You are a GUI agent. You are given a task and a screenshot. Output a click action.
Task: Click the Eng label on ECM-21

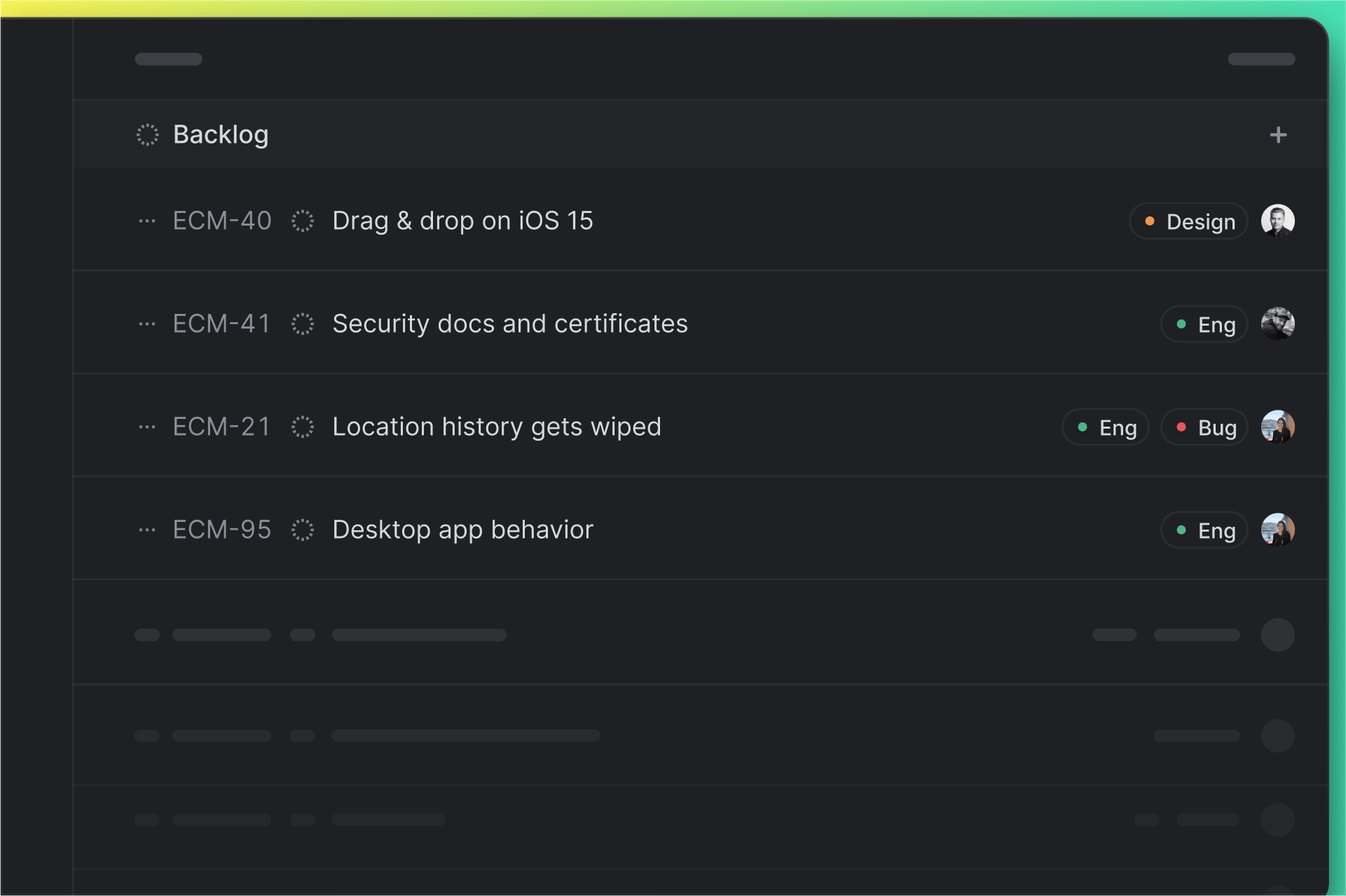pos(1105,427)
